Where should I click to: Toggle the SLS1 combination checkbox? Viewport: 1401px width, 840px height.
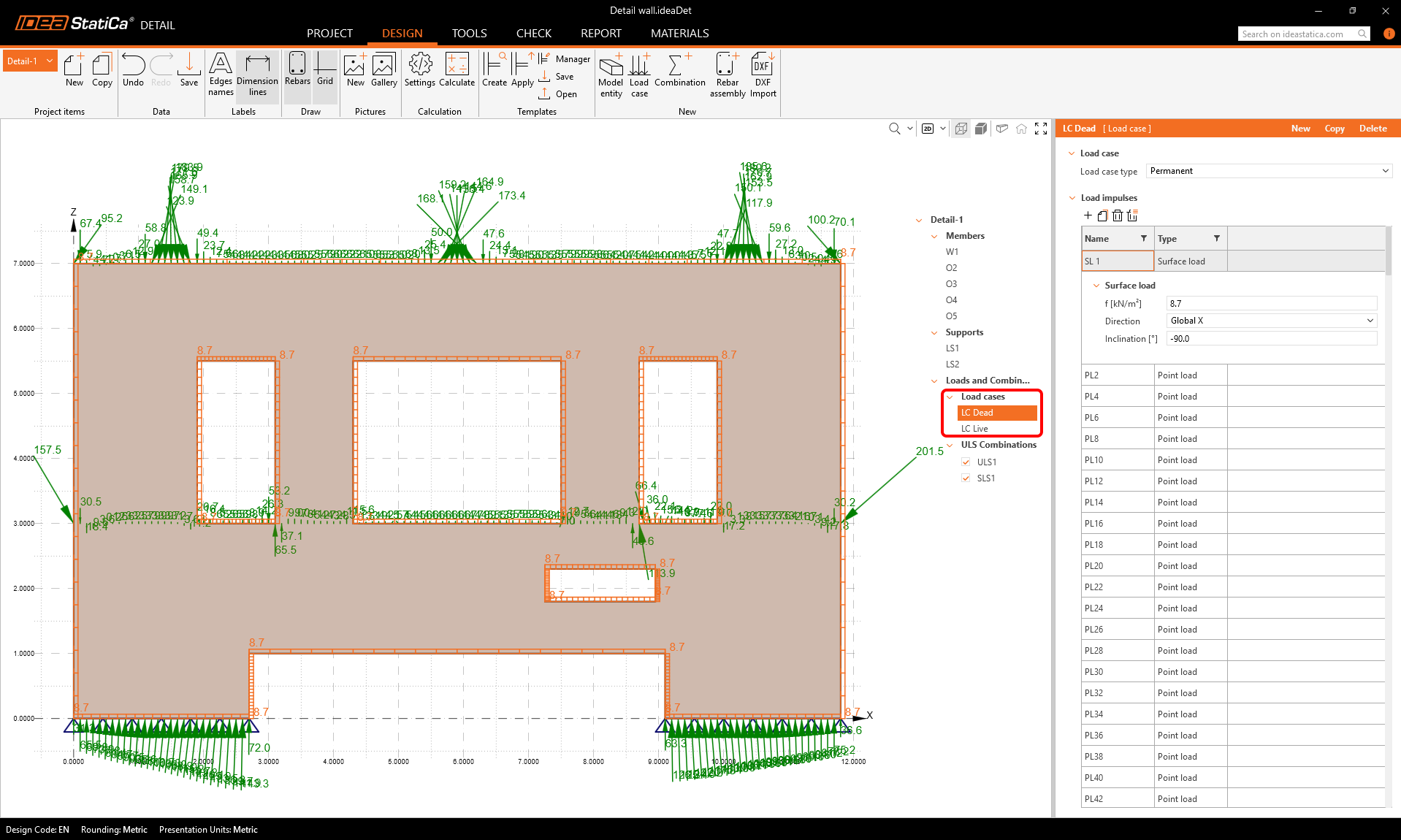[966, 478]
